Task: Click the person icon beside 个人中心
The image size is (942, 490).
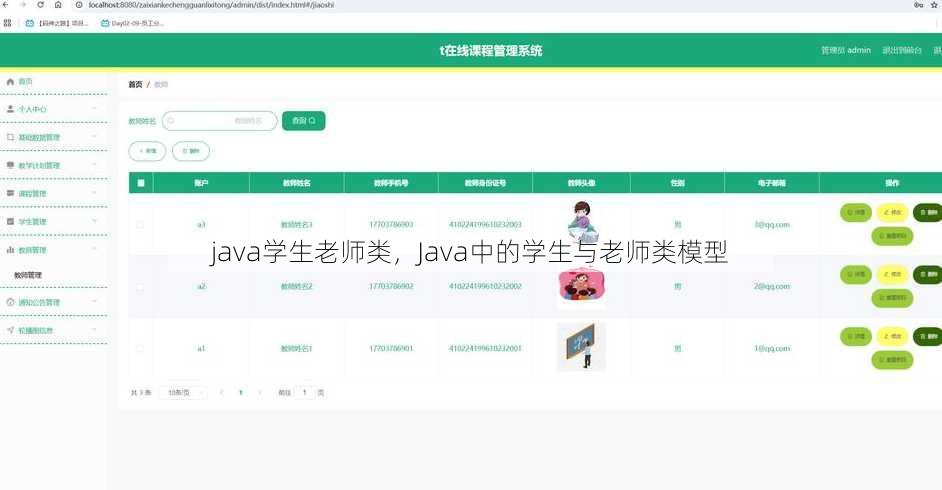Action: coord(10,109)
